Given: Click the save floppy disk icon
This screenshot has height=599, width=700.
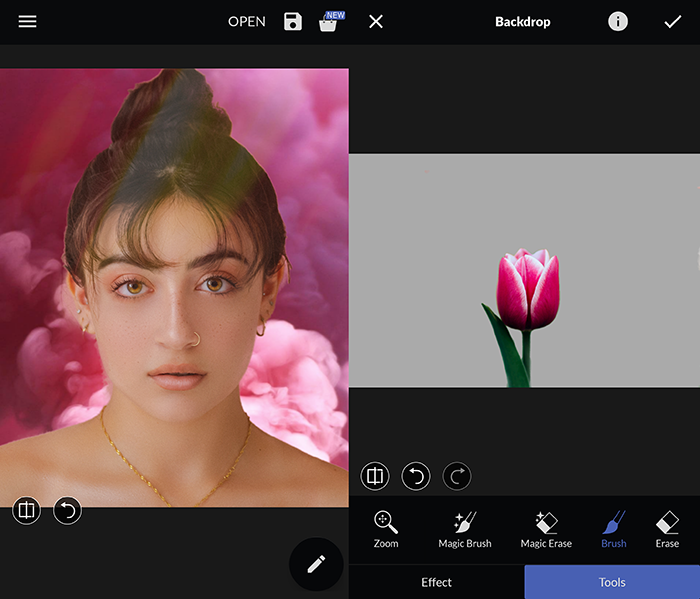Looking at the screenshot, I should coord(292,21).
